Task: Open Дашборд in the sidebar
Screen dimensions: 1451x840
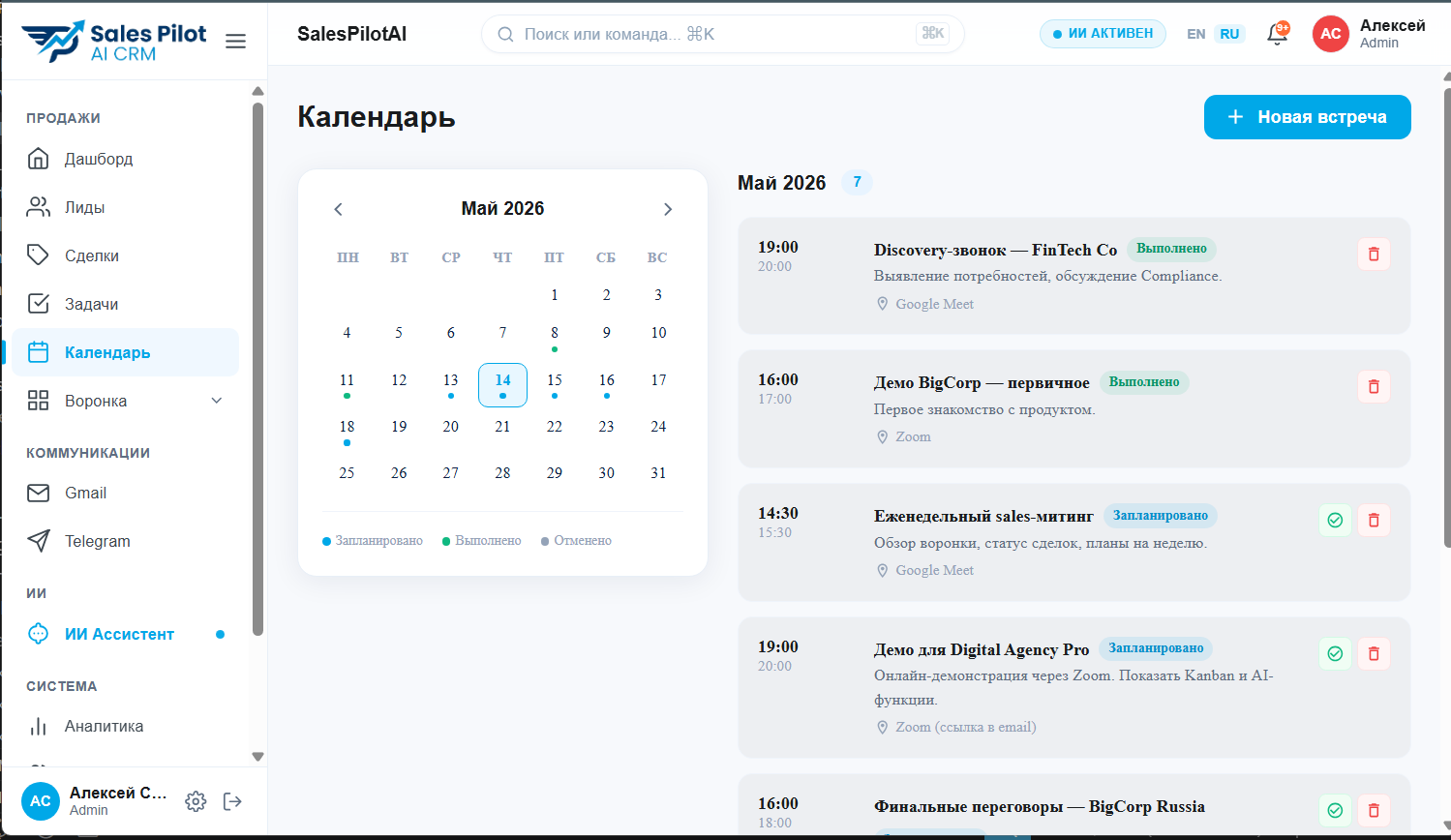Action: pos(125,159)
